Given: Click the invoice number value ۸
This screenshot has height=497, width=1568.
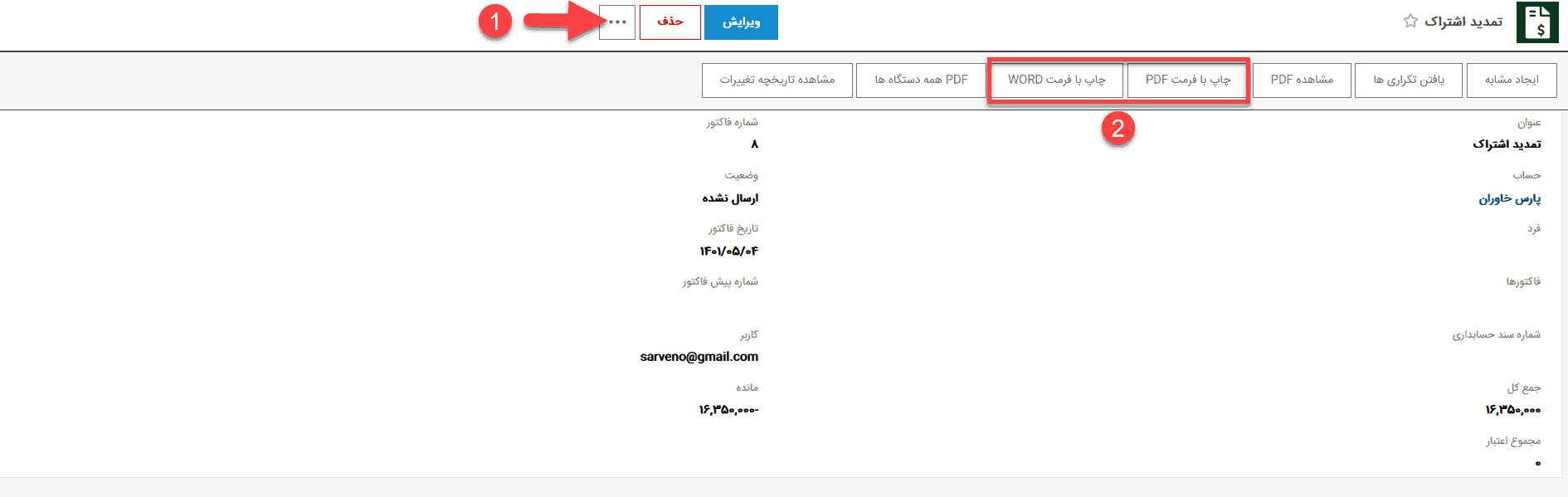Looking at the screenshot, I should pos(754,144).
